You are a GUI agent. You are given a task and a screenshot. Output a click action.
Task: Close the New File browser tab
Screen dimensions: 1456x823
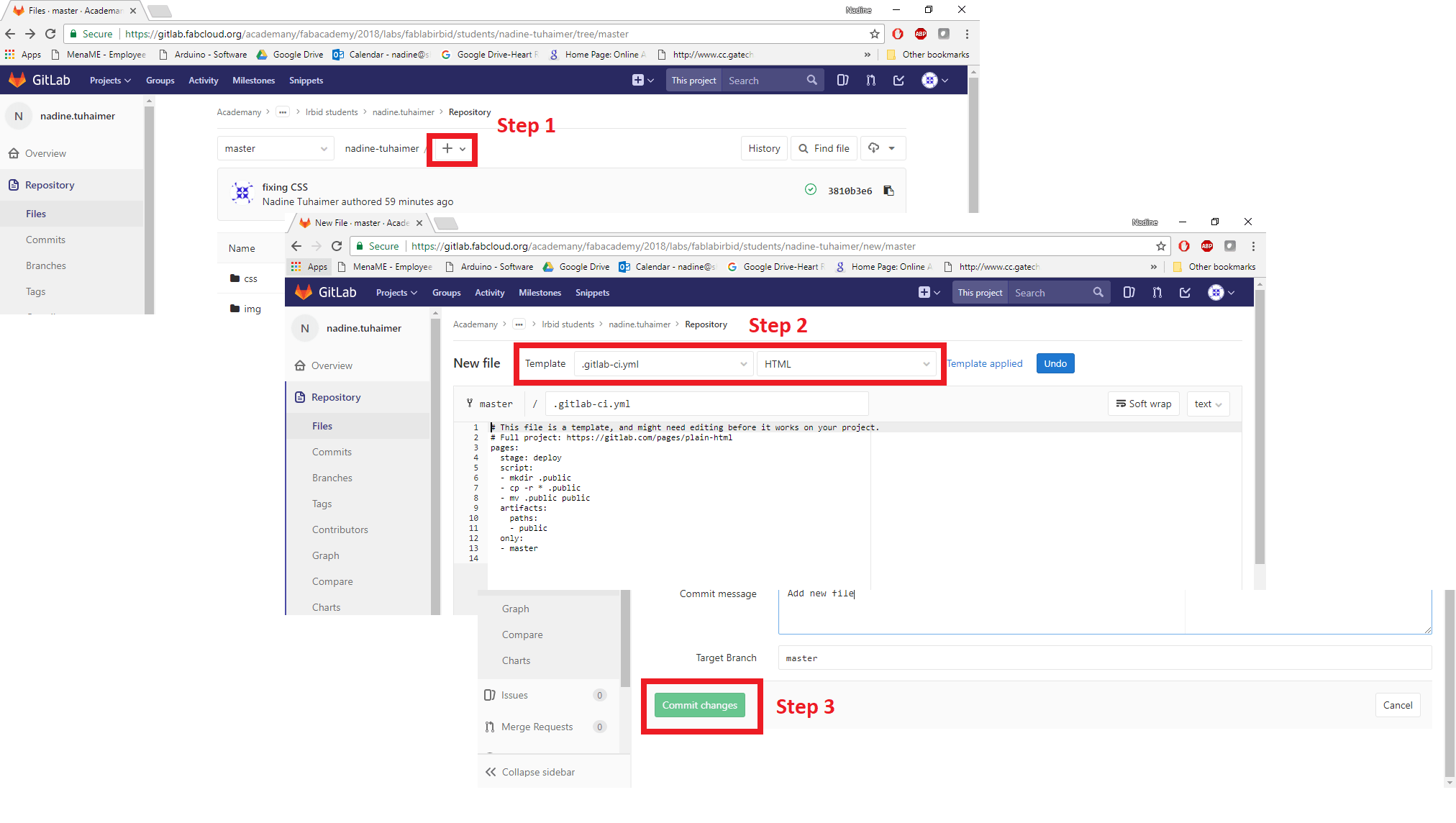[419, 223]
